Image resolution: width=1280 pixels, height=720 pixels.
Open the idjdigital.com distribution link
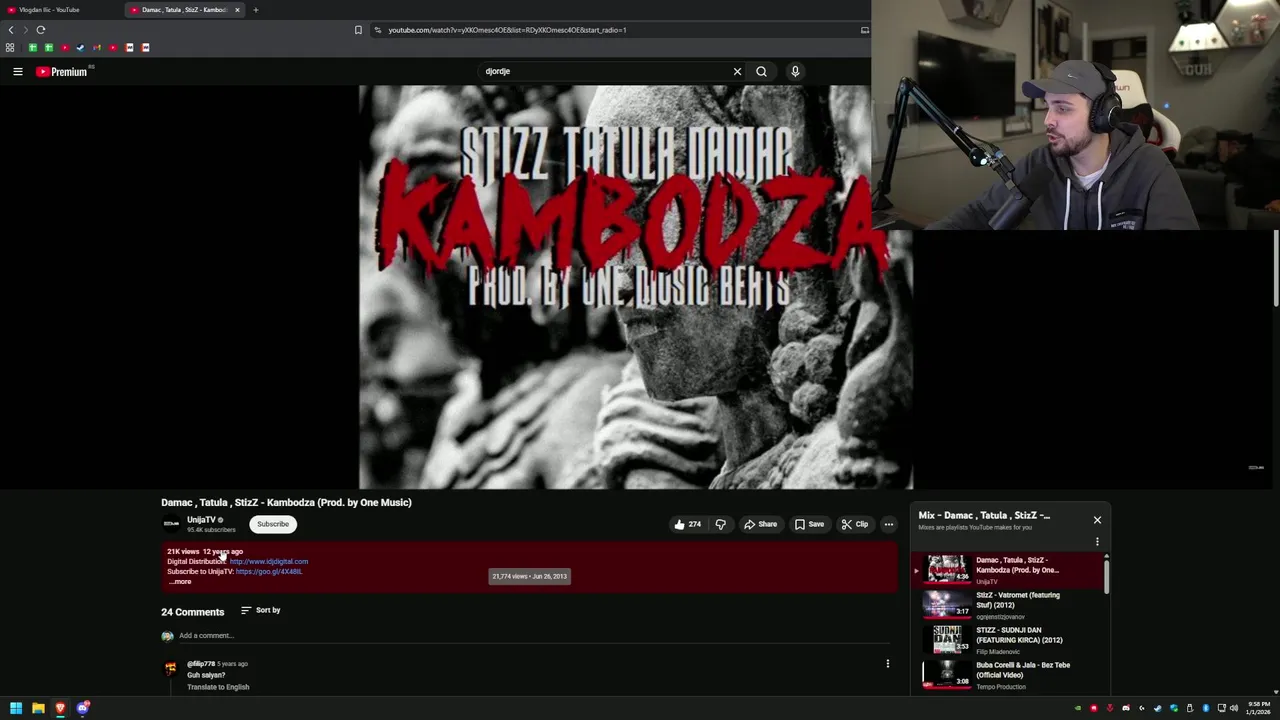(x=269, y=562)
